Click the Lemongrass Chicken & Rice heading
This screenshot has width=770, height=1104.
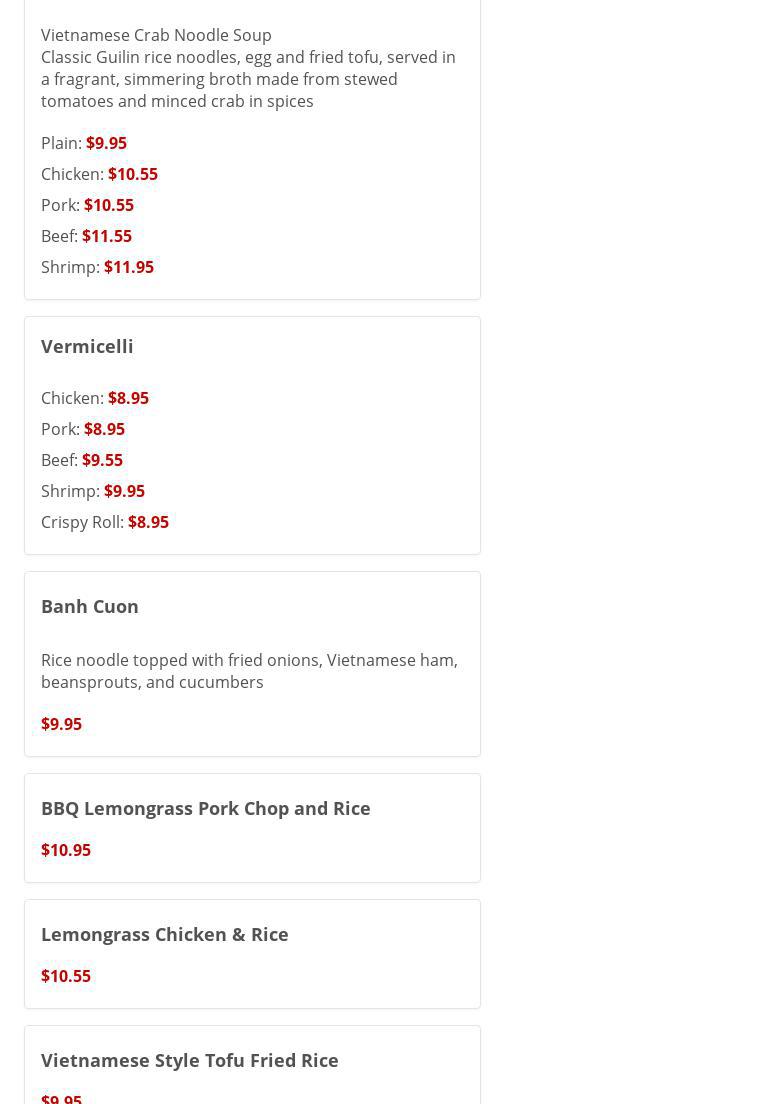tap(164, 934)
